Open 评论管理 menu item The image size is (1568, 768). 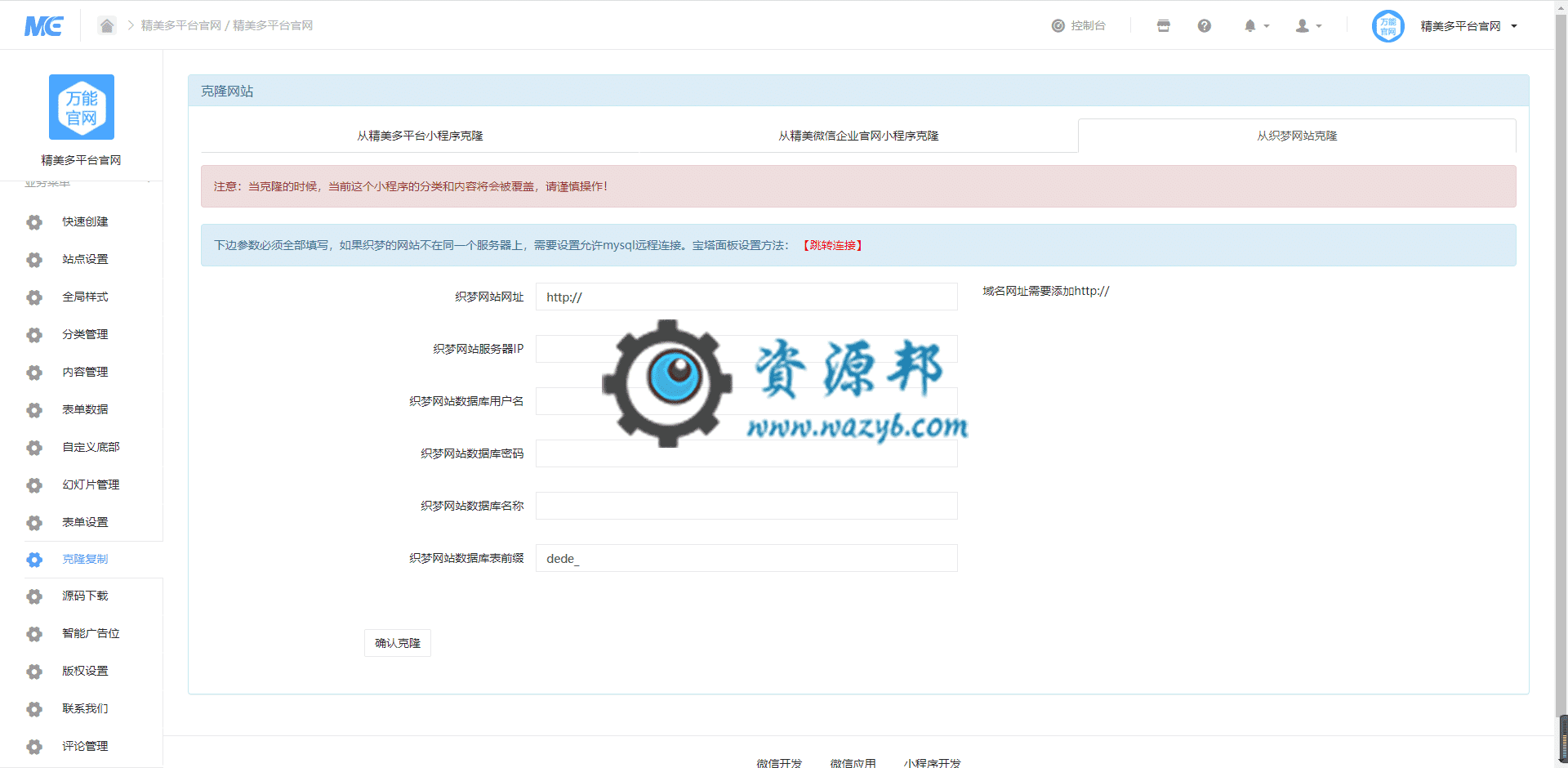tap(85, 746)
